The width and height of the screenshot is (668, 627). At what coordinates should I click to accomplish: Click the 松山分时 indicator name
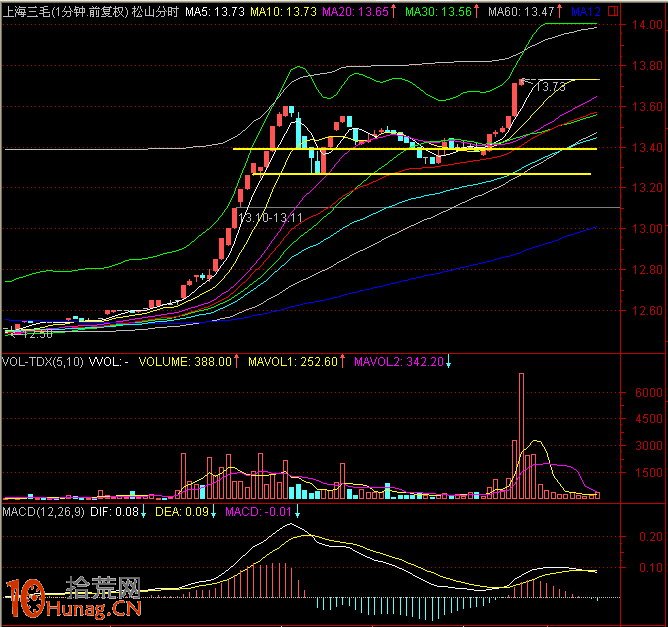click(155, 12)
